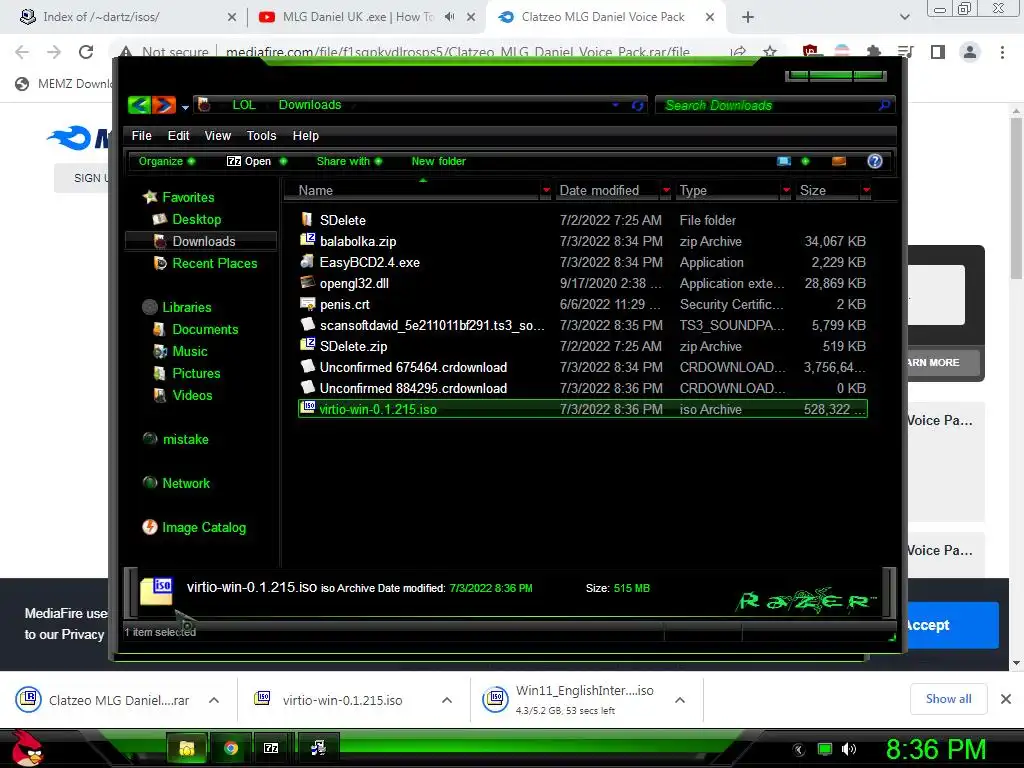Mute the YouTube tab audio icon
The height and width of the screenshot is (768, 1024).
tap(449, 17)
